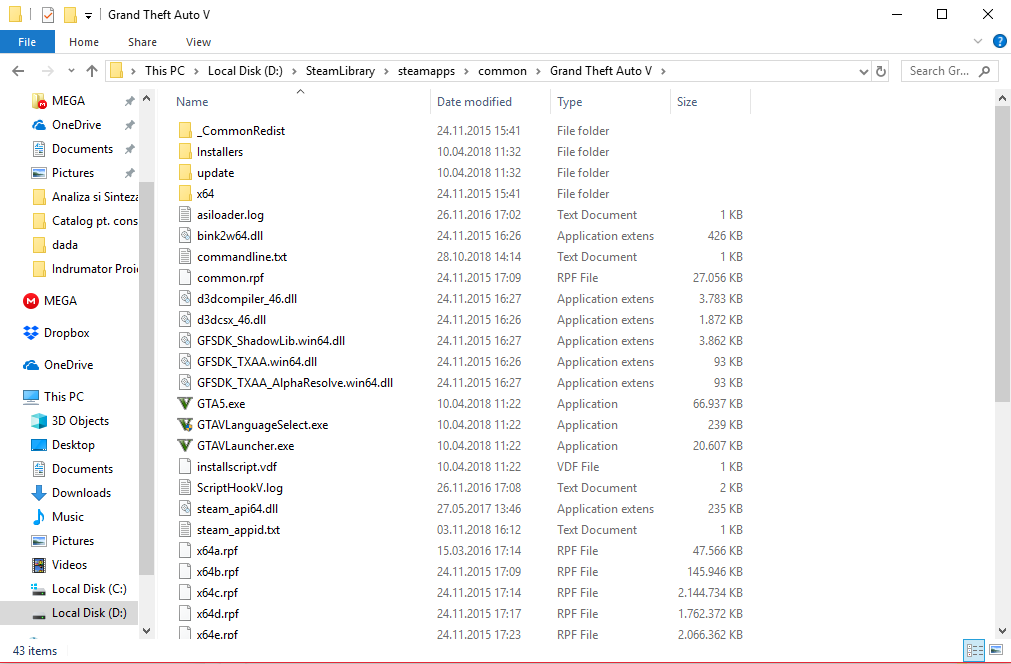Expand steamapps breadcrumb chevron in address bar
Viewport: 1011px width, 664px height.
pos(468,71)
